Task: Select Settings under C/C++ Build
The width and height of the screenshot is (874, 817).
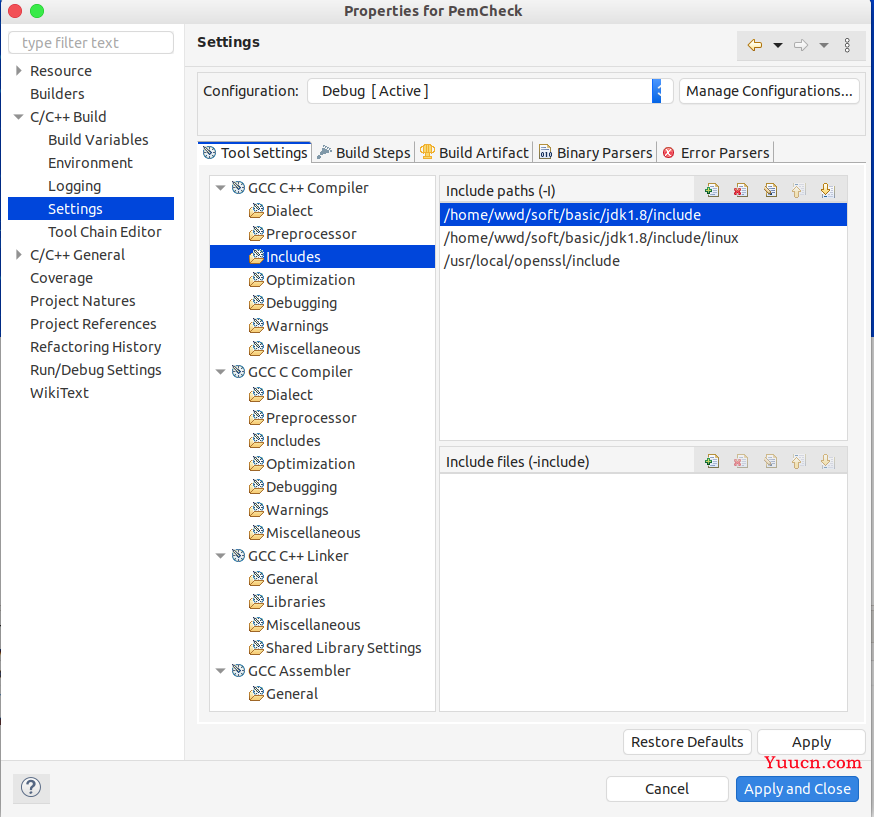Action: (91, 209)
